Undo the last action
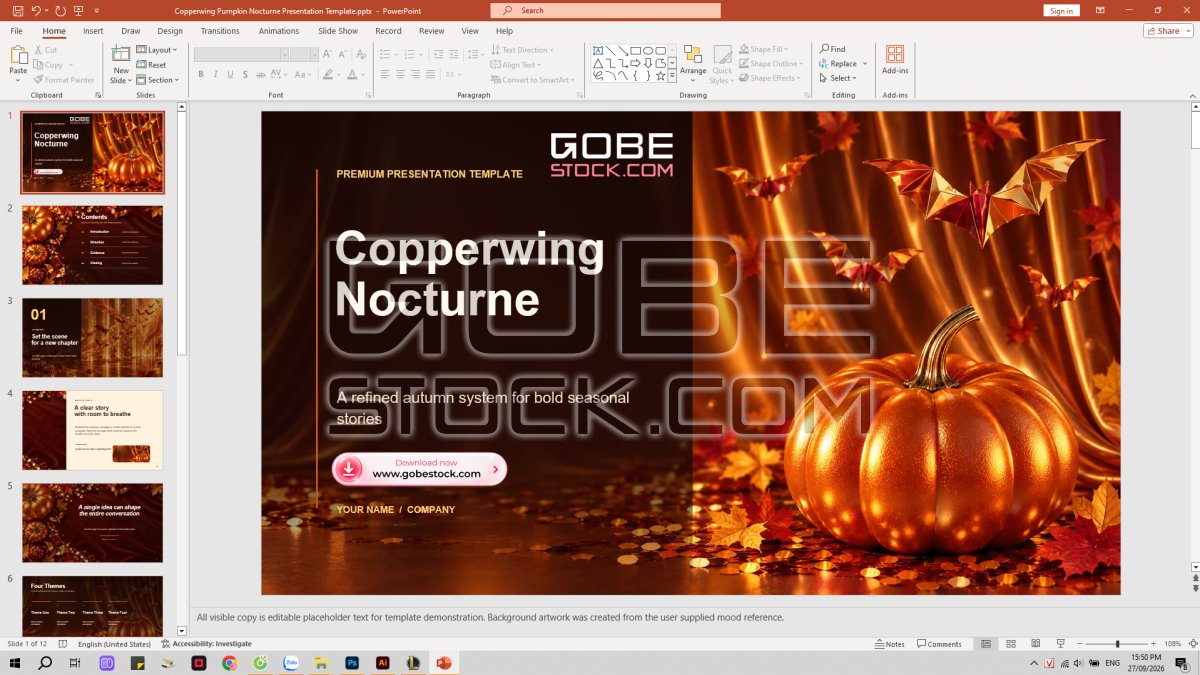 36,10
